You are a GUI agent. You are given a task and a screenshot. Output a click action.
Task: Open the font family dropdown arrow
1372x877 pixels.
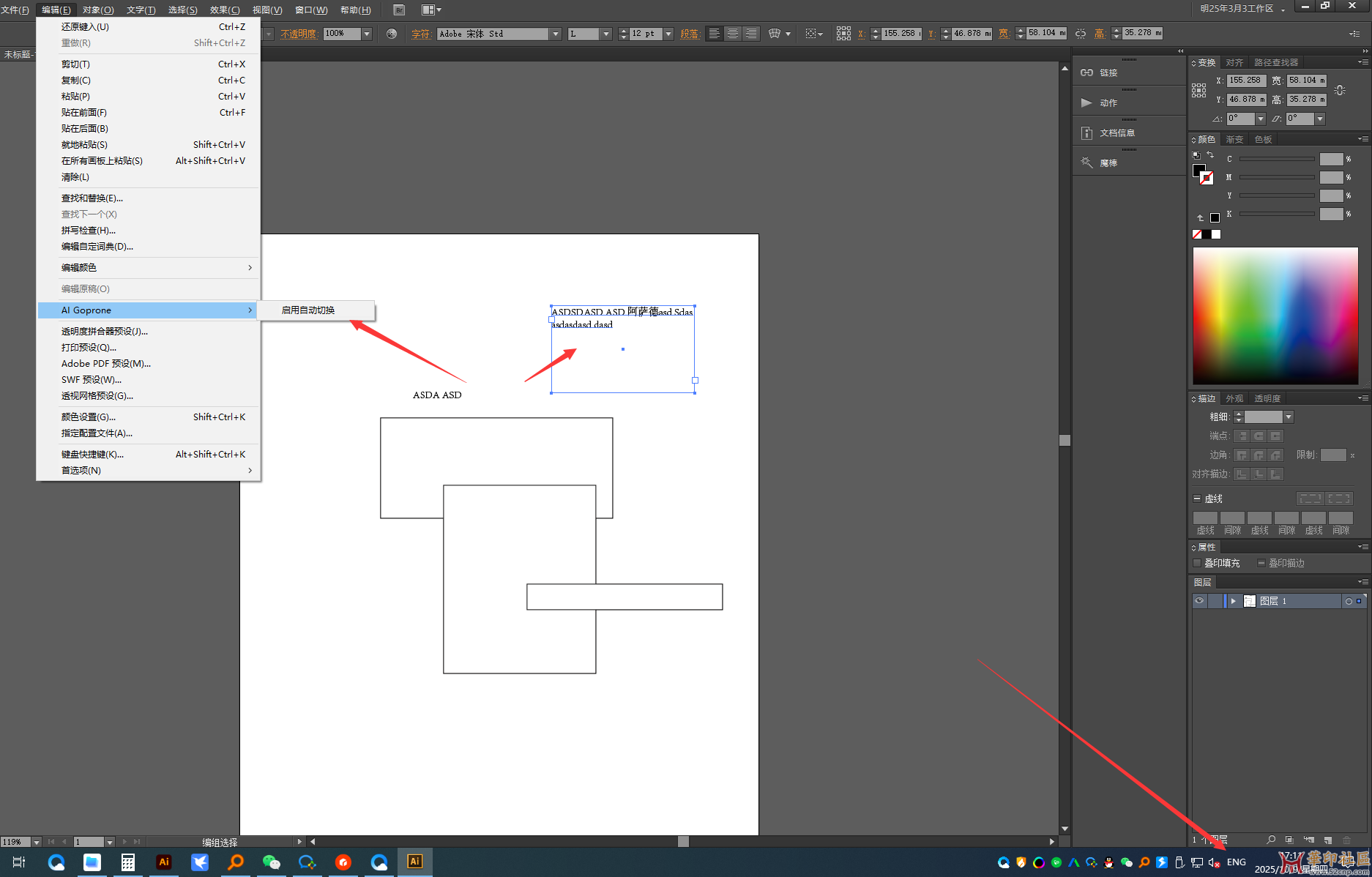tap(556, 34)
